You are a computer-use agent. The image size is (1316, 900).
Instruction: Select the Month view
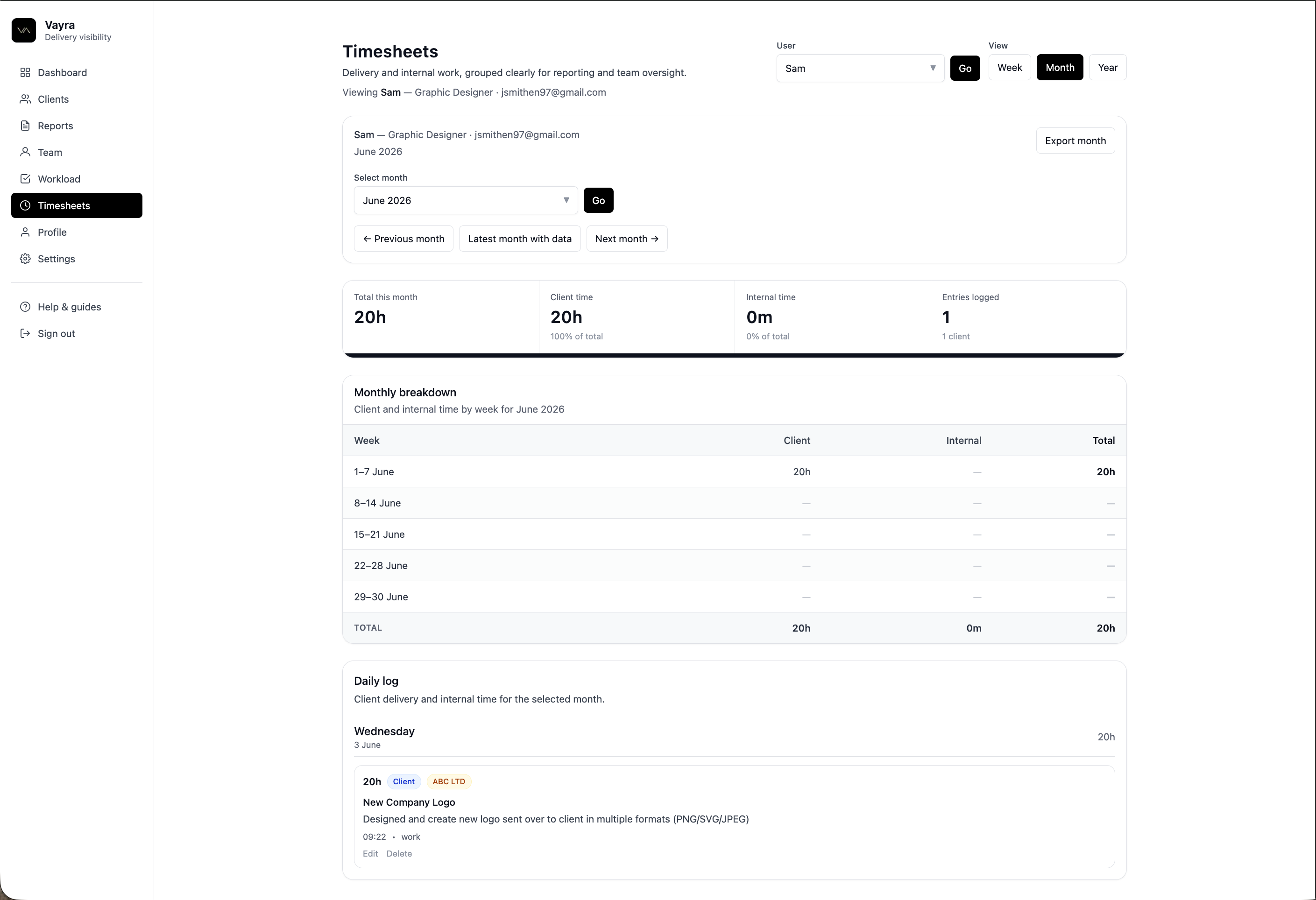(1060, 67)
